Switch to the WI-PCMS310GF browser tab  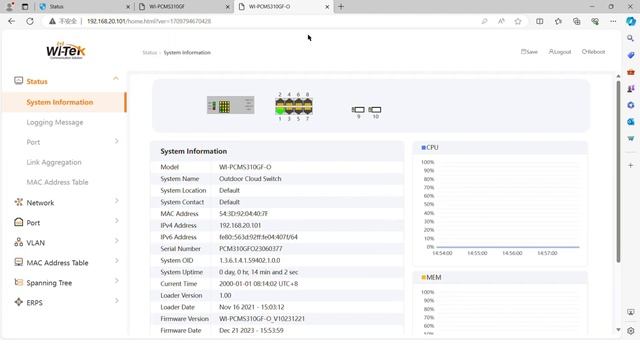point(184,7)
